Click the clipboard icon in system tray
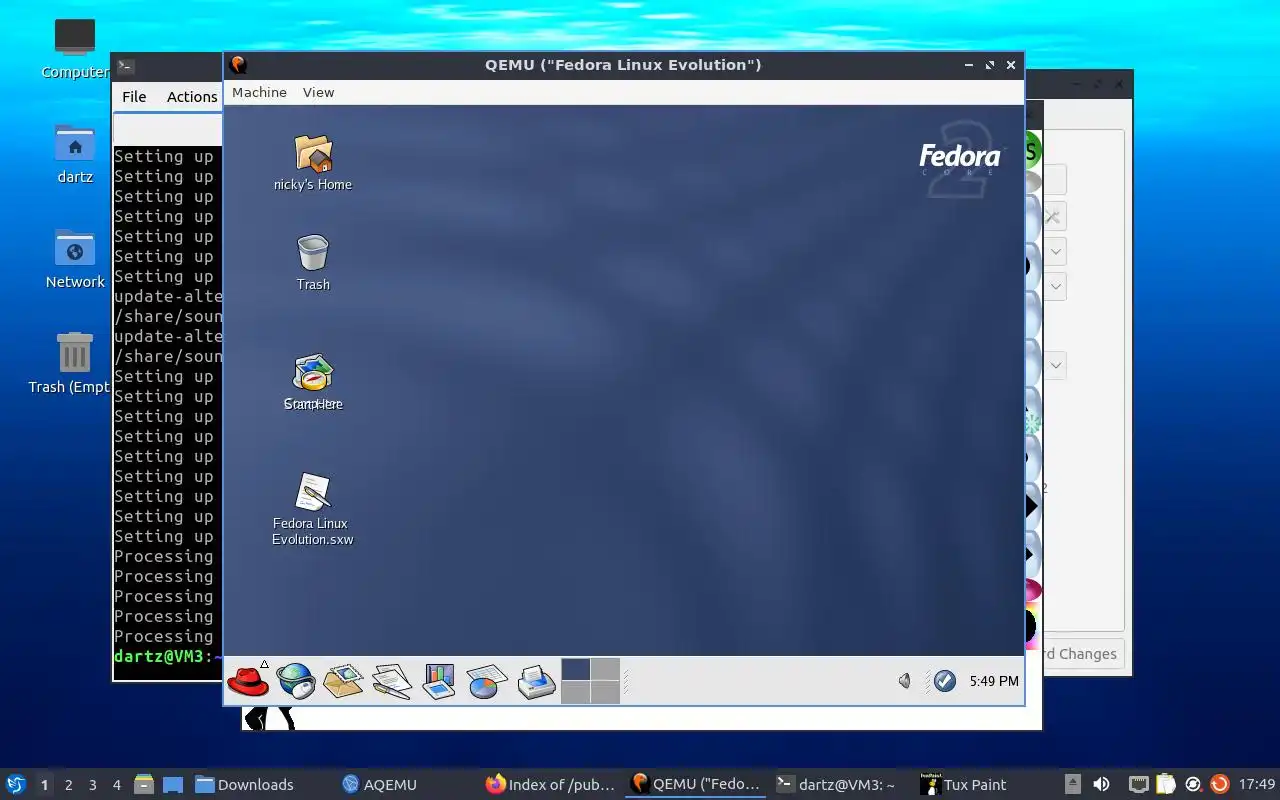The width and height of the screenshot is (1280, 800). (x=1166, y=785)
